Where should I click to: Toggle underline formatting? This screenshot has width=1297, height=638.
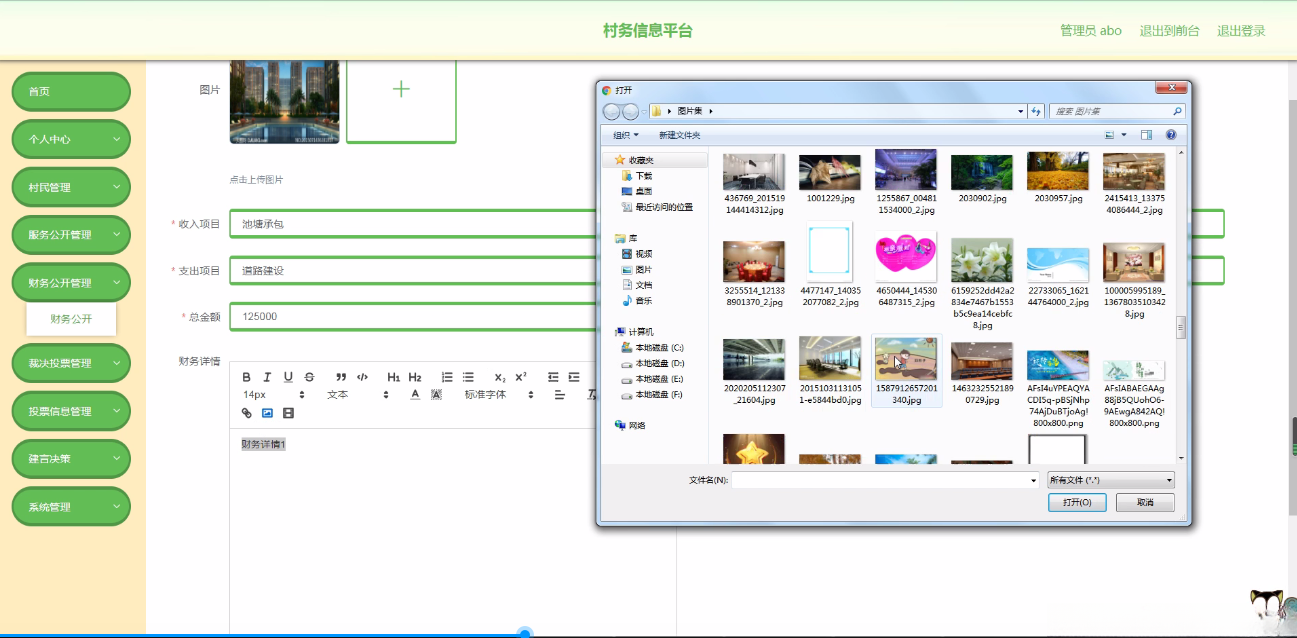[288, 377]
